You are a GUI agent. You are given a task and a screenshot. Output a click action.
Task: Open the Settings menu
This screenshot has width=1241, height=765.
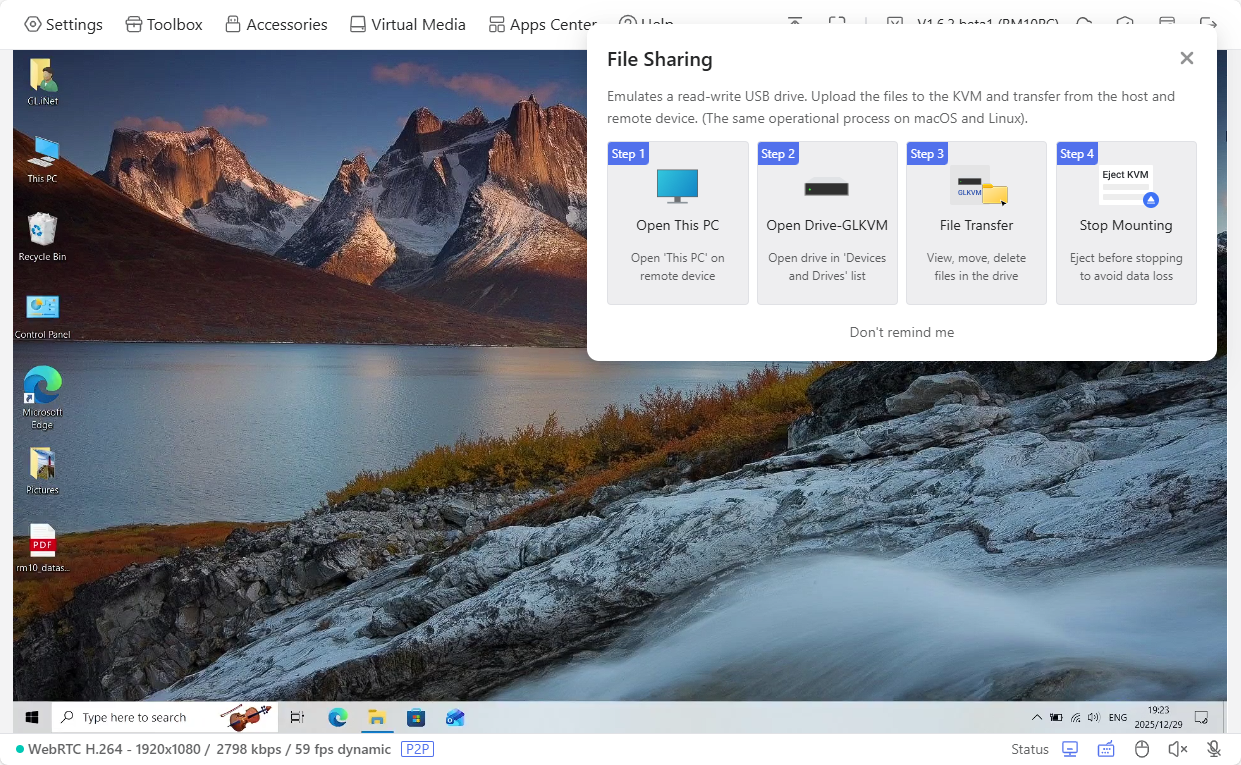coord(63,23)
